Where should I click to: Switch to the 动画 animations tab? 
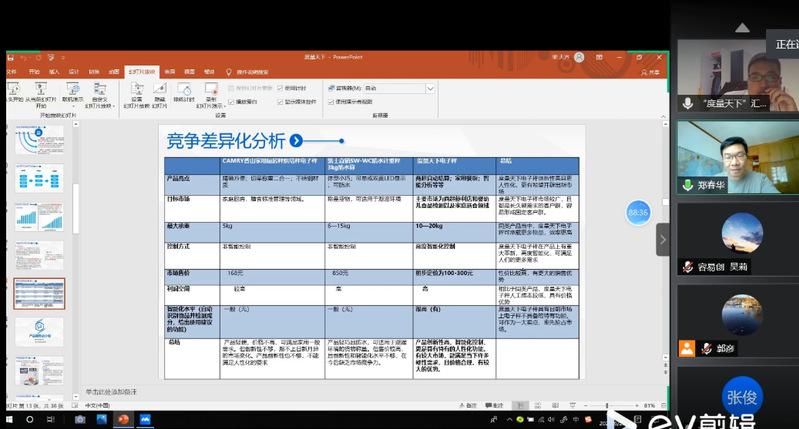(114, 72)
